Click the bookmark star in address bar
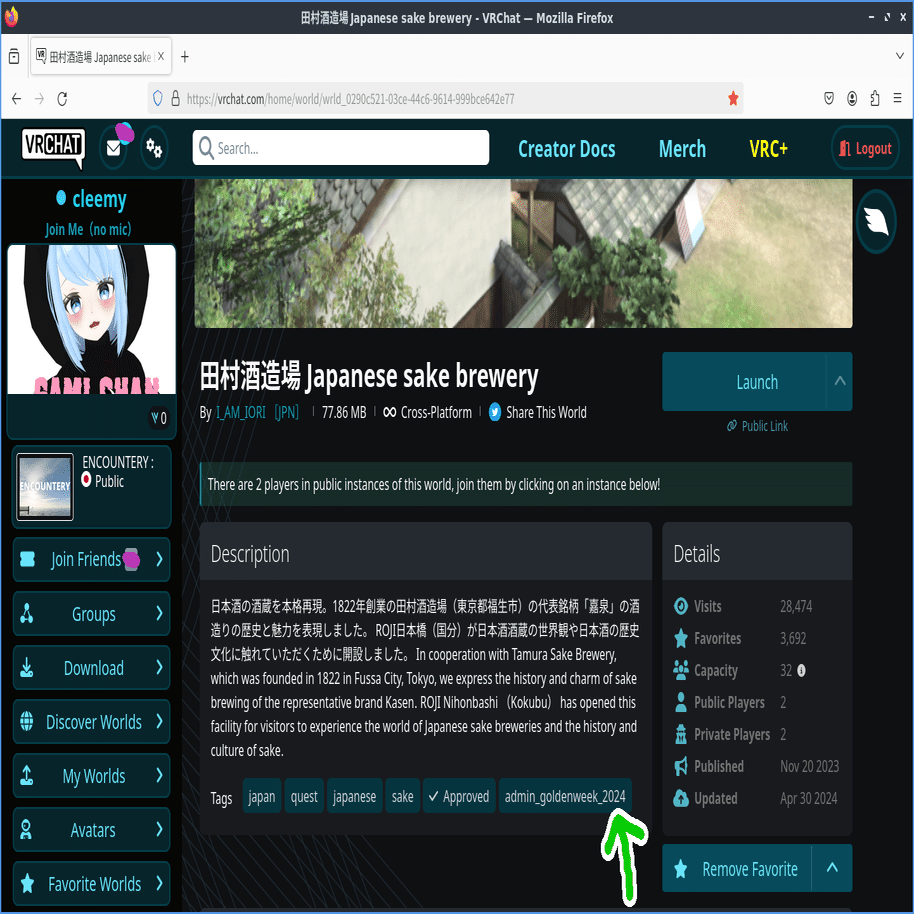This screenshot has width=914, height=914. pos(733,99)
